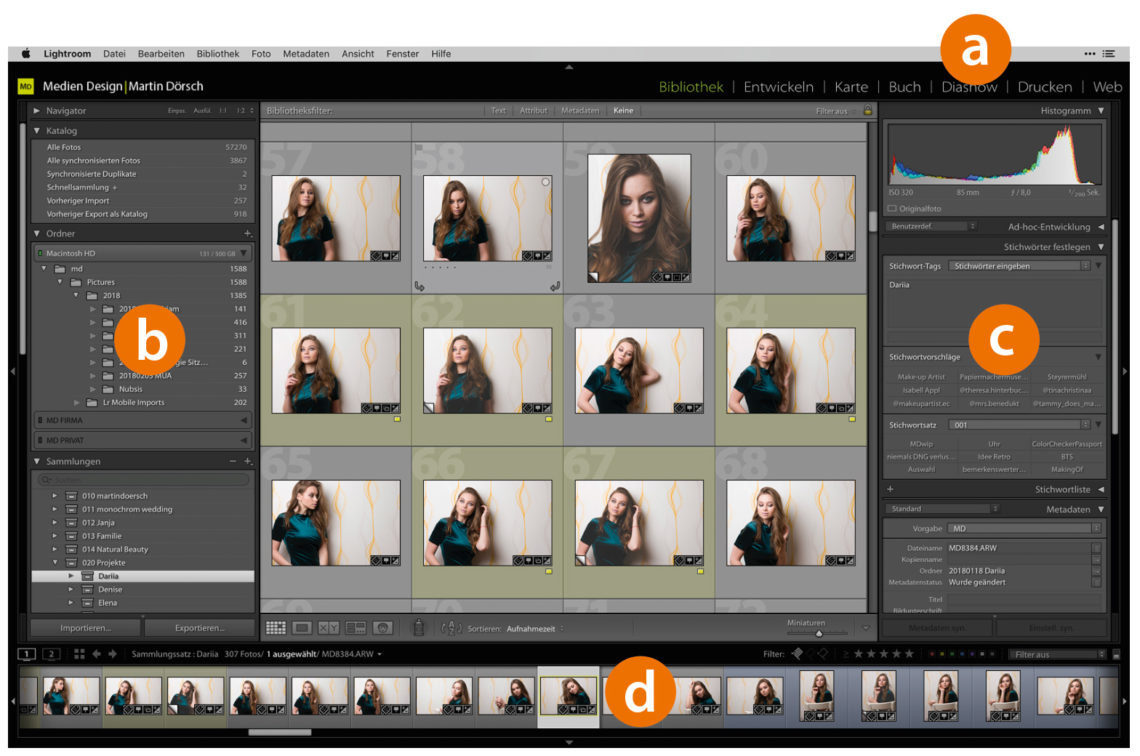This screenshot has width=1140, height=756.
Task: Click the filter lock icon
Action: coord(867,110)
